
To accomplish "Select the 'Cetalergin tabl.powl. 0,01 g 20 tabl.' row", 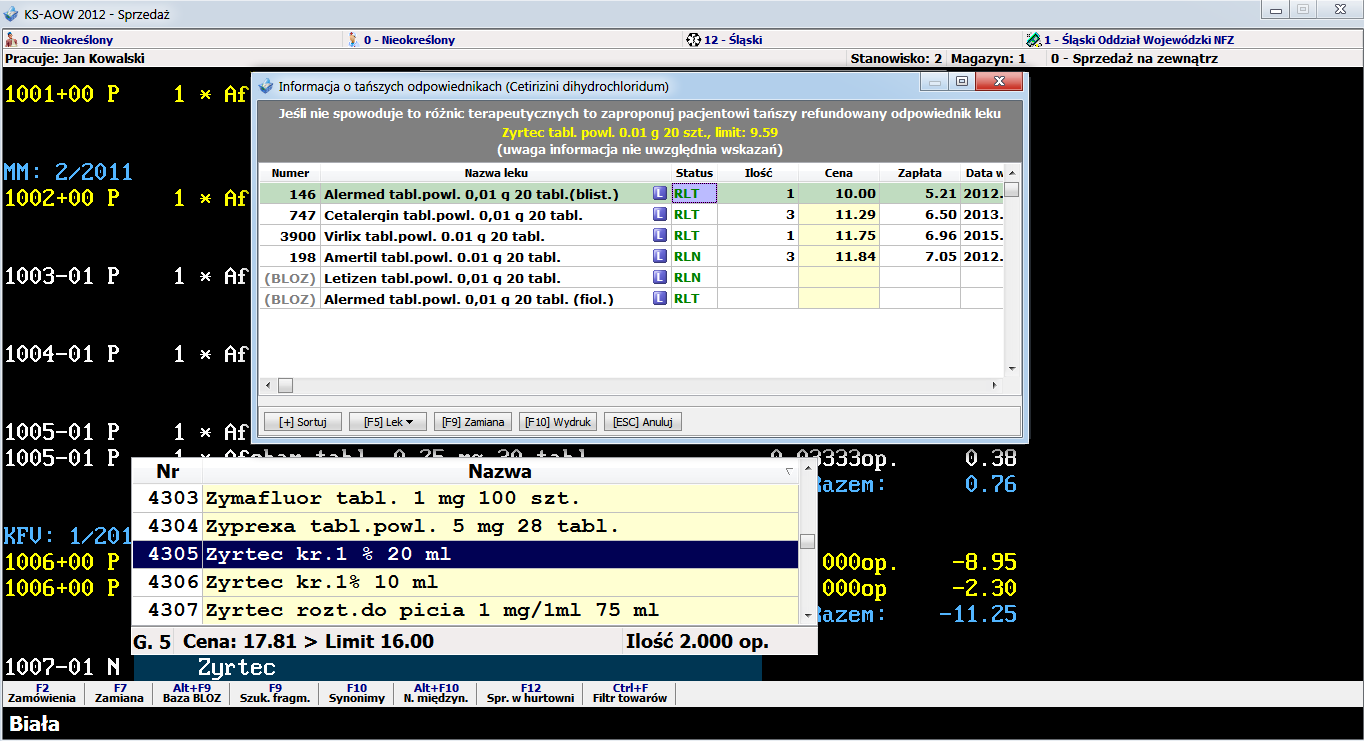I will 631,214.
